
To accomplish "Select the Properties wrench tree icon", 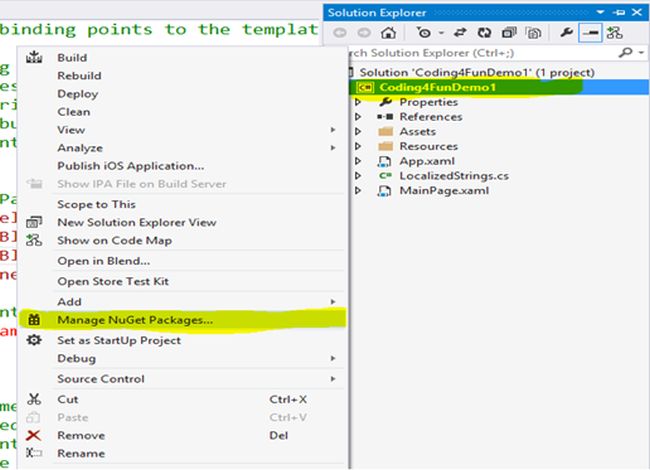I will click(x=386, y=102).
